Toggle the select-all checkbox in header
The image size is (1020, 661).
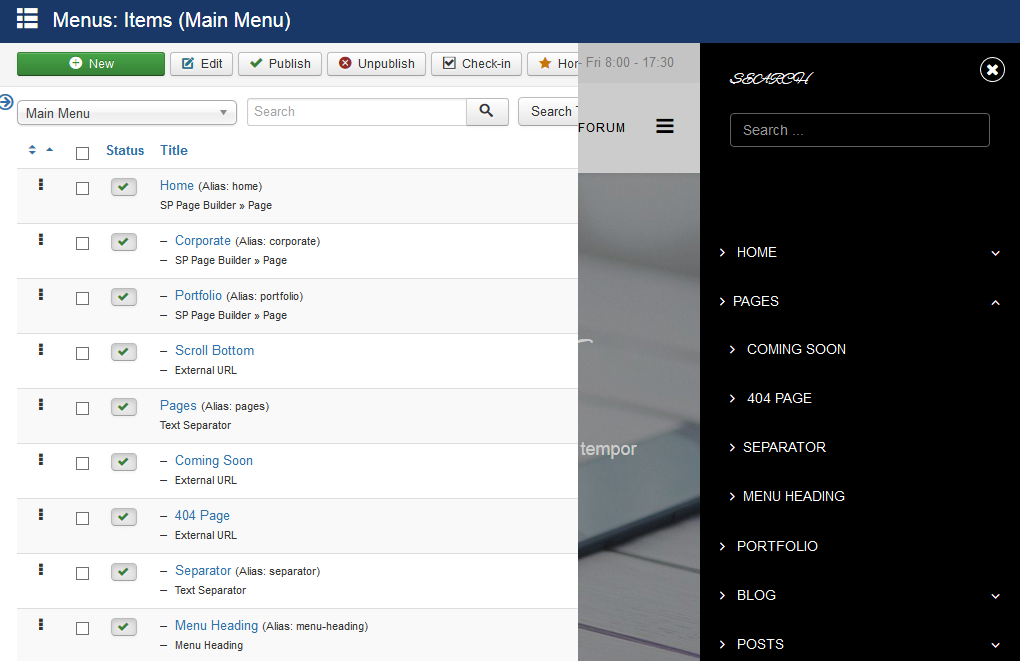click(83, 154)
